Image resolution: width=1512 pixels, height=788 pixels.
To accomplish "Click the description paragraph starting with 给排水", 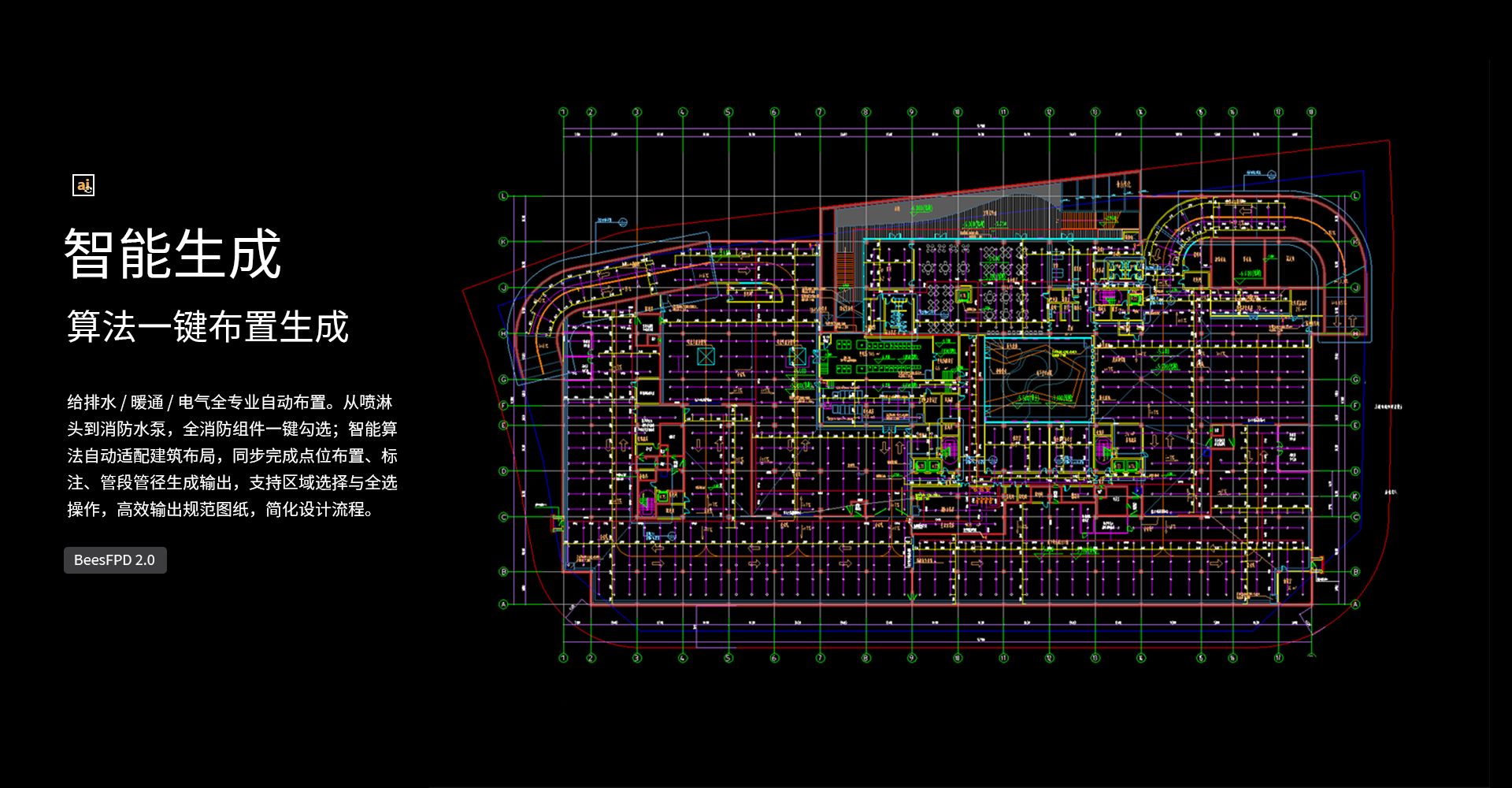I will click(x=232, y=455).
